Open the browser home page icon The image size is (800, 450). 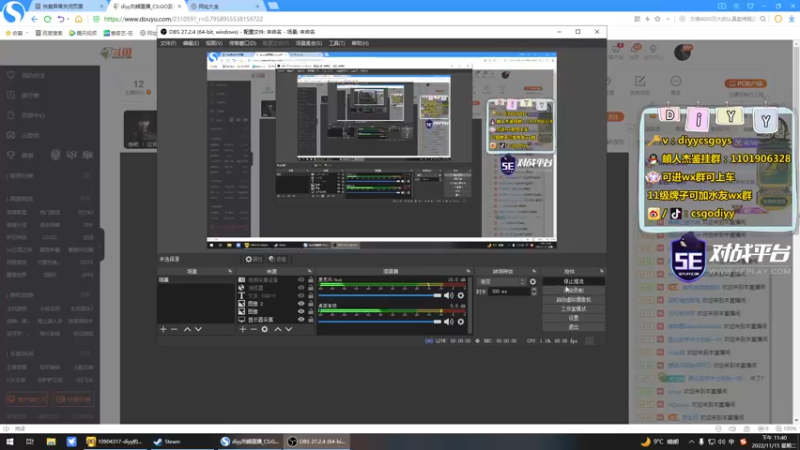[78, 19]
